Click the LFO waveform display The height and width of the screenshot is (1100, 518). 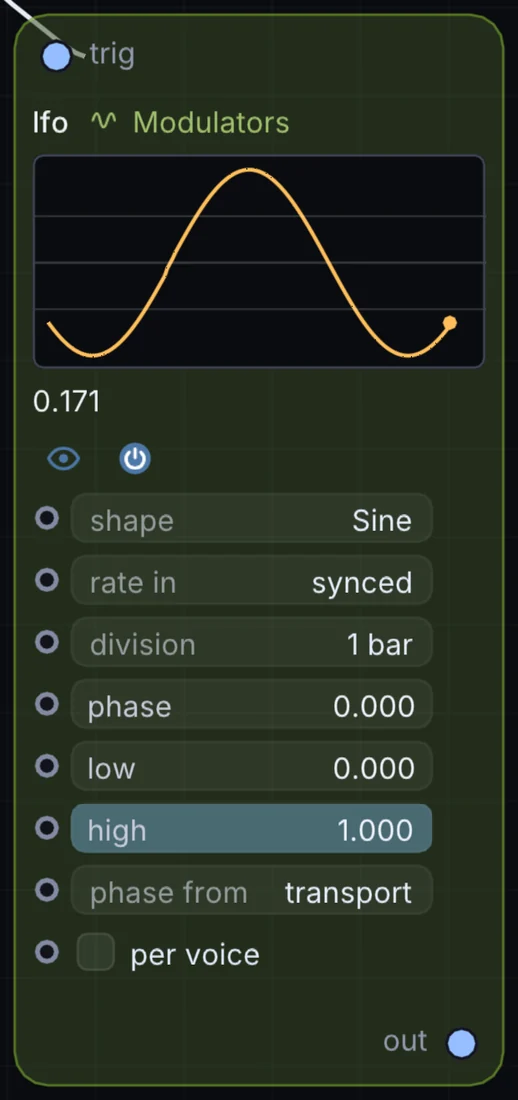[259, 261]
